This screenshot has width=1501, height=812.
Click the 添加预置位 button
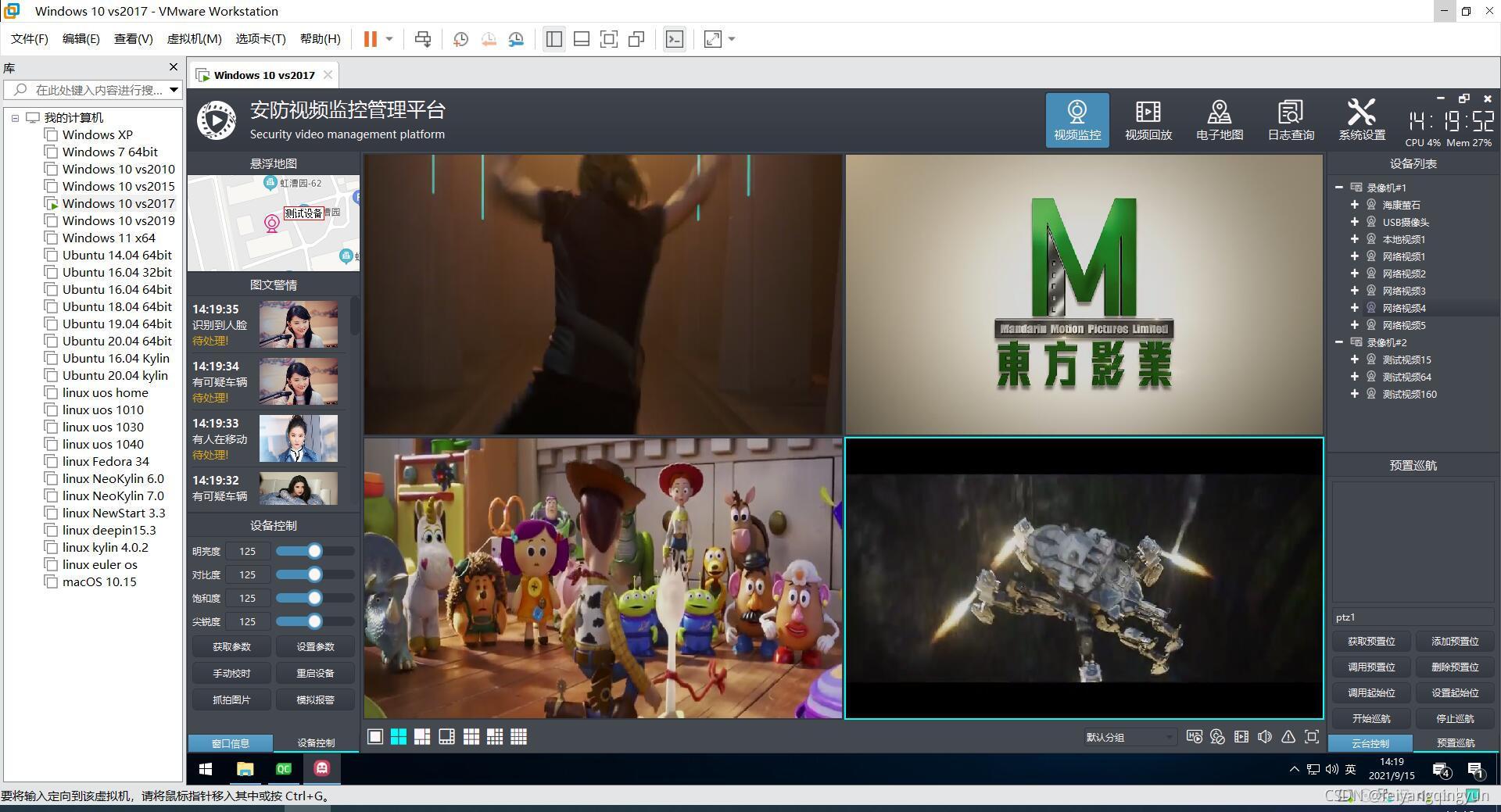1455,642
